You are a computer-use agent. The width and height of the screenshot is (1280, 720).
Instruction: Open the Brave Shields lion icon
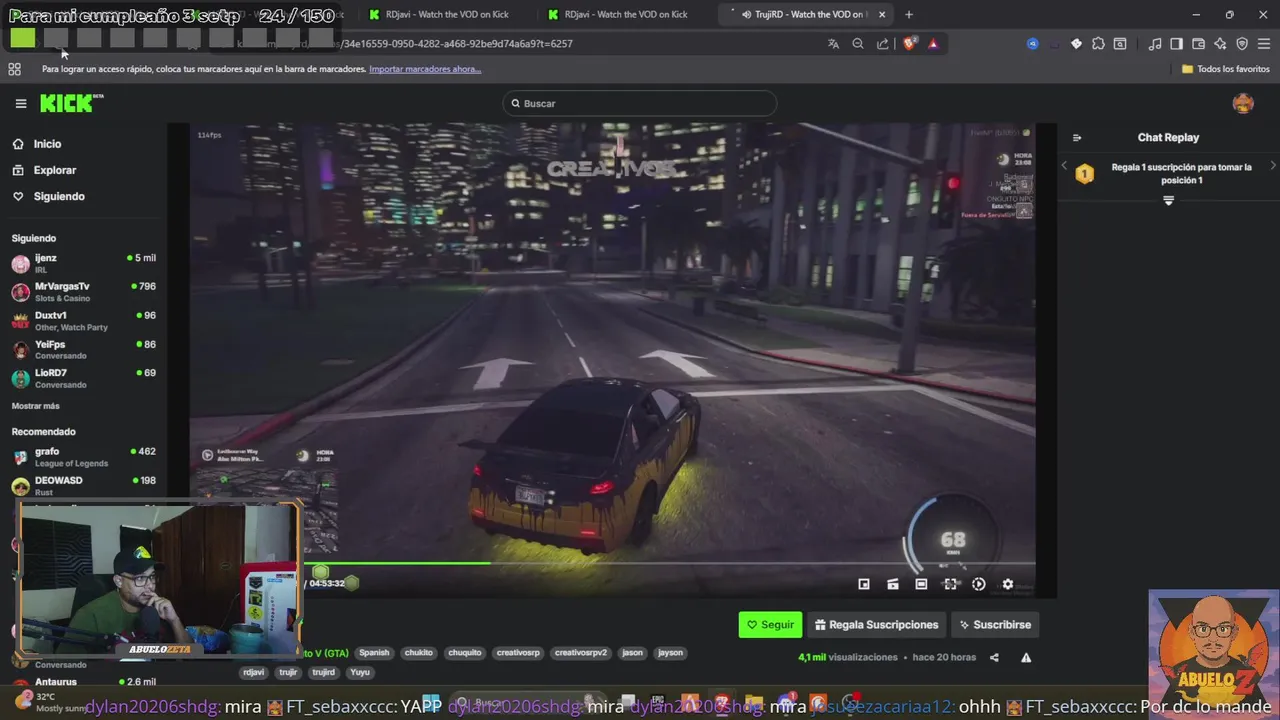point(910,44)
